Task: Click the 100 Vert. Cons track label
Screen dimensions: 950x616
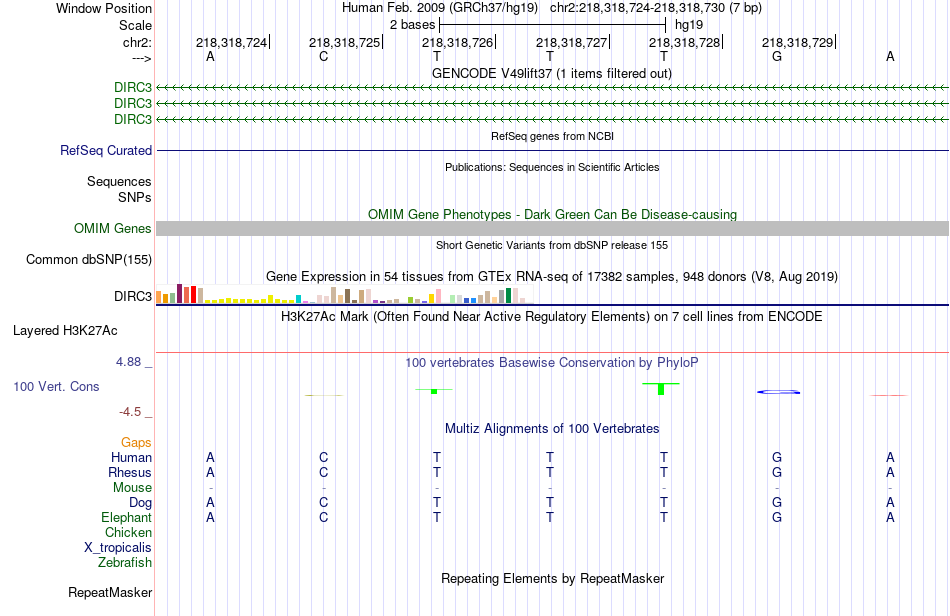Action: click(56, 386)
